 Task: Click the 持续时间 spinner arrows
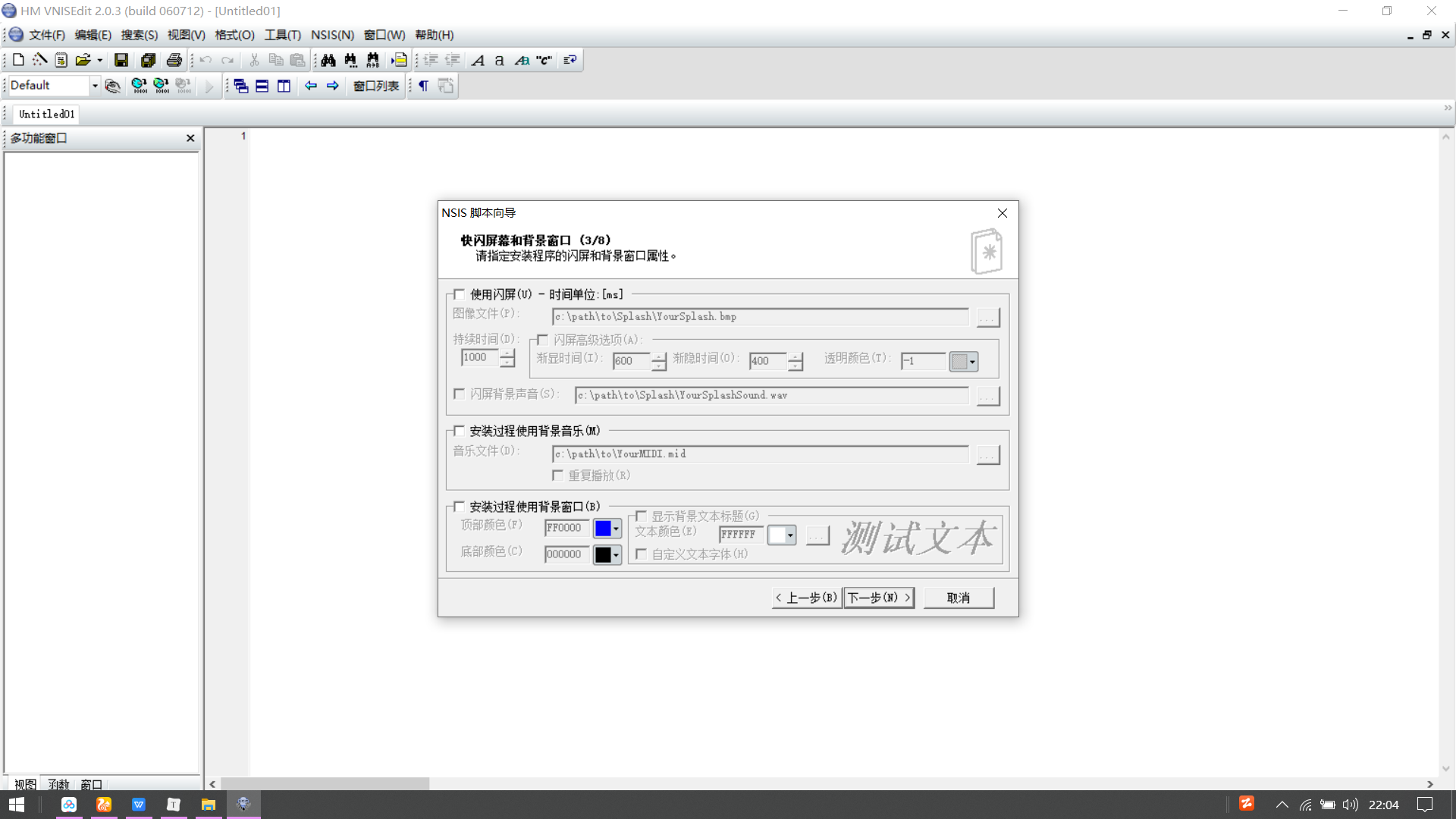[x=507, y=357]
